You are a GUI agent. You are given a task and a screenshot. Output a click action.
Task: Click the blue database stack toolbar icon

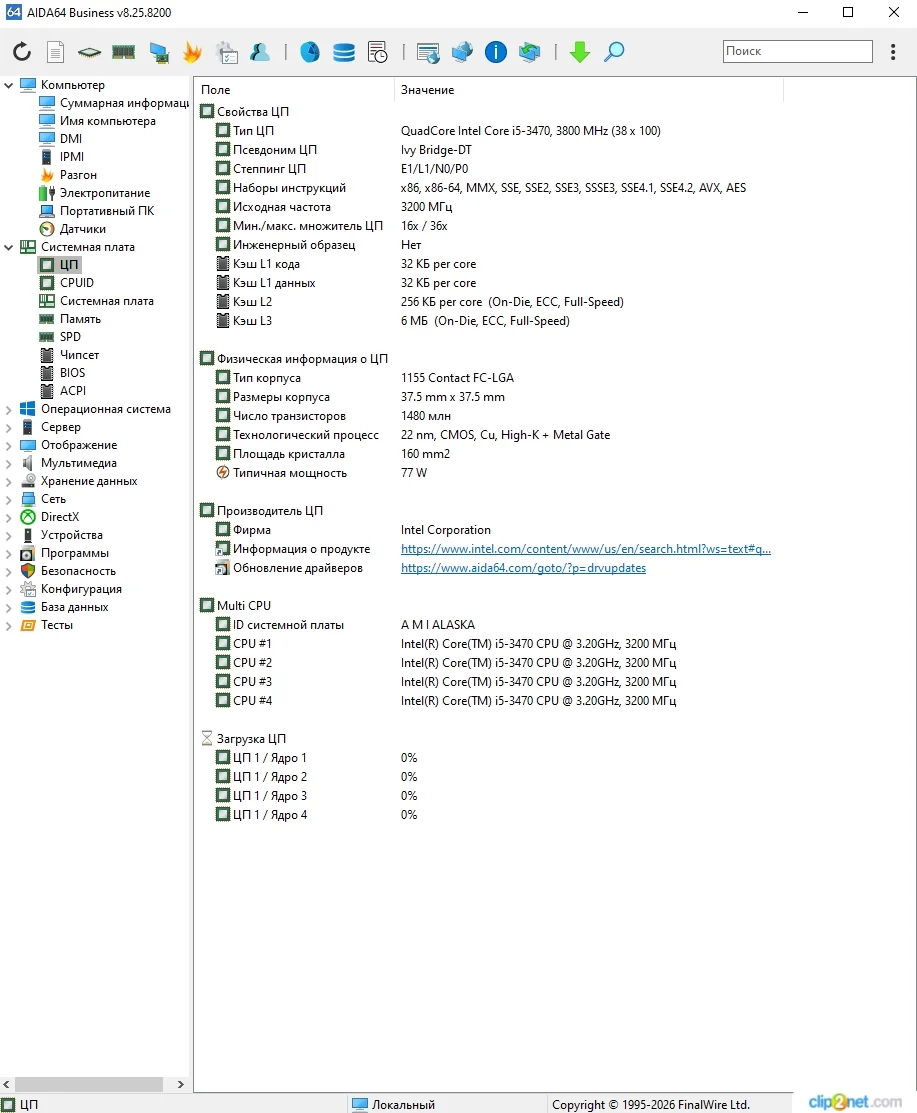344,53
